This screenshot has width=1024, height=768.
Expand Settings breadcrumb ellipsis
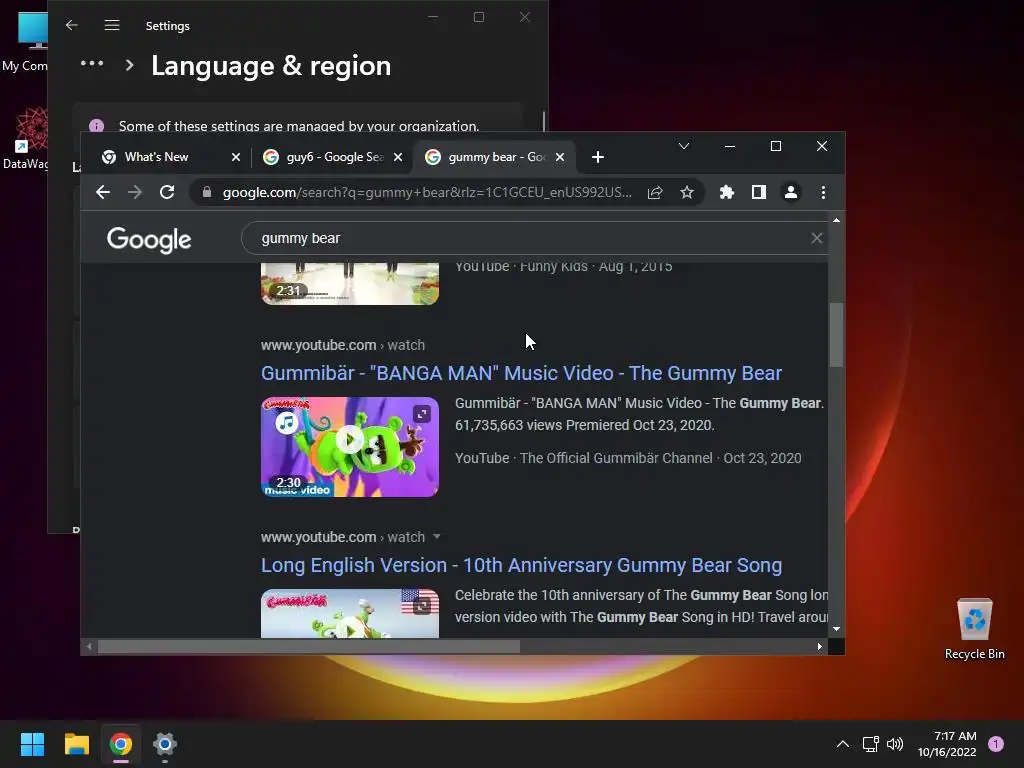click(91, 63)
